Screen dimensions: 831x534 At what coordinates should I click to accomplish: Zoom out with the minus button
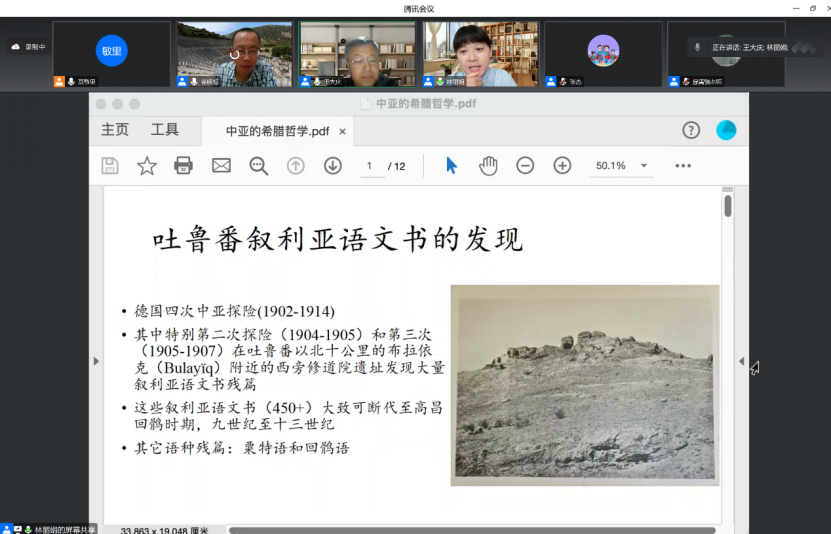(x=525, y=166)
